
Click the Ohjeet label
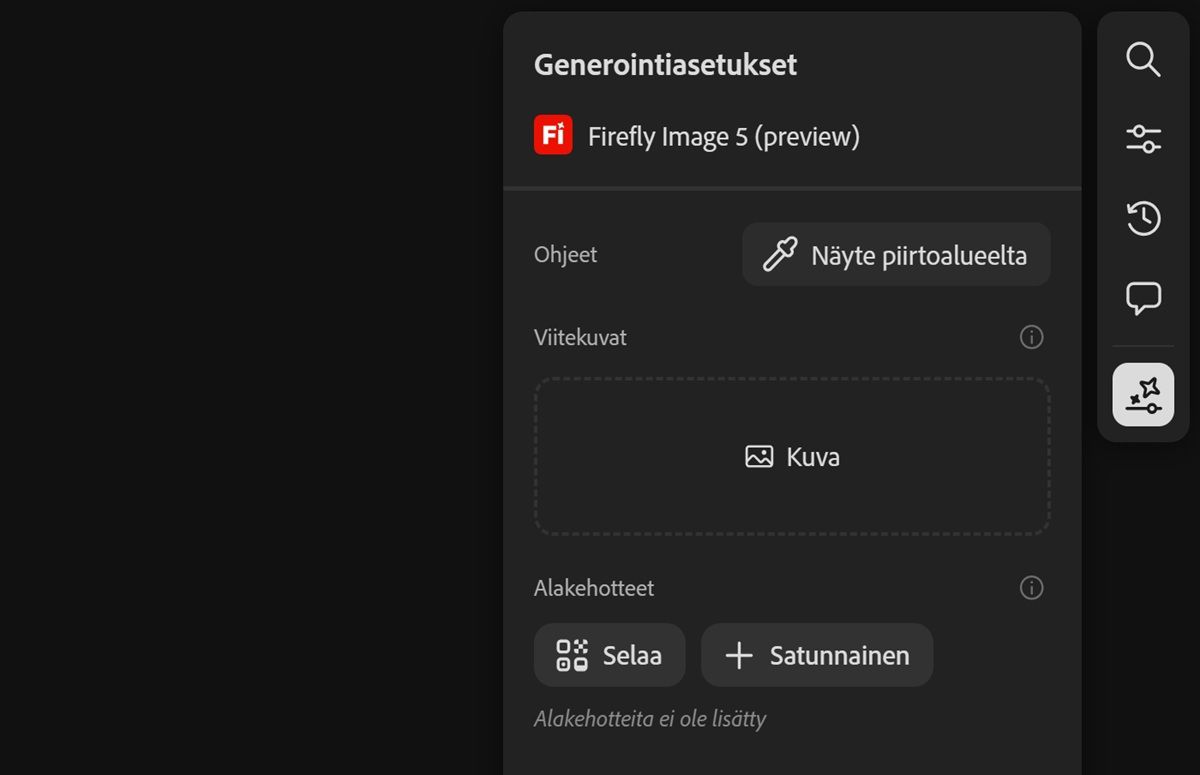565,255
